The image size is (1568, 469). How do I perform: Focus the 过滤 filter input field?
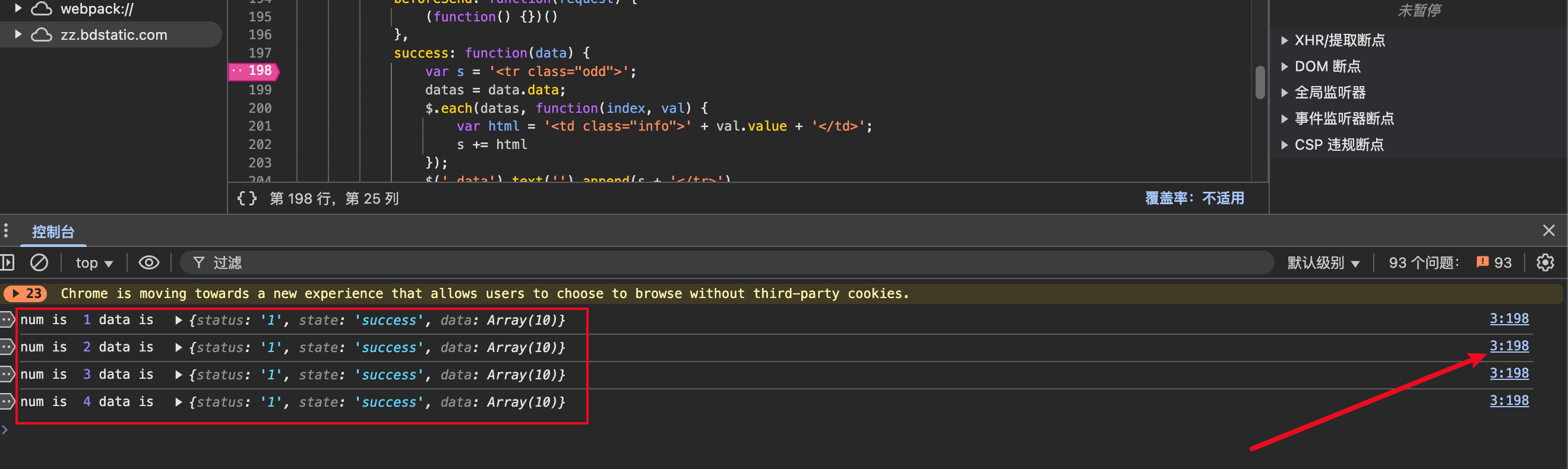pos(731,263)
